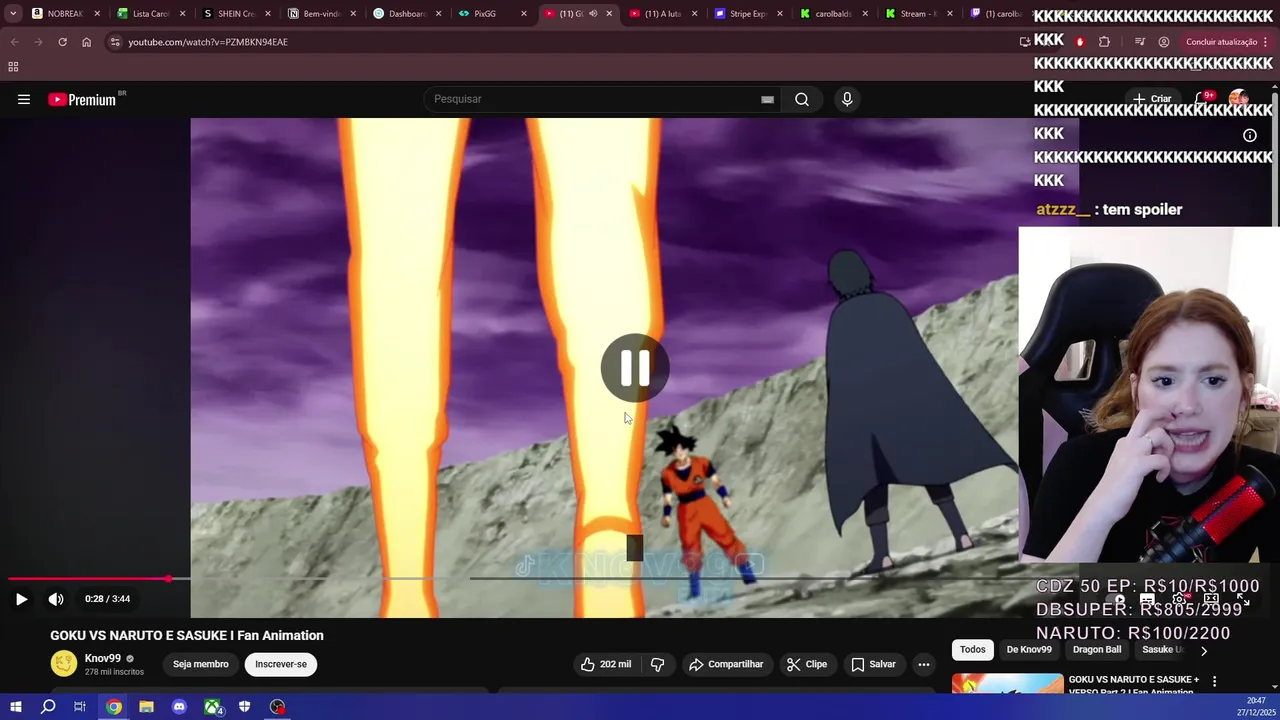
Task: Open the apps grid in bookmarks bar
Action: pyautogui.click(x=13, y=67)
